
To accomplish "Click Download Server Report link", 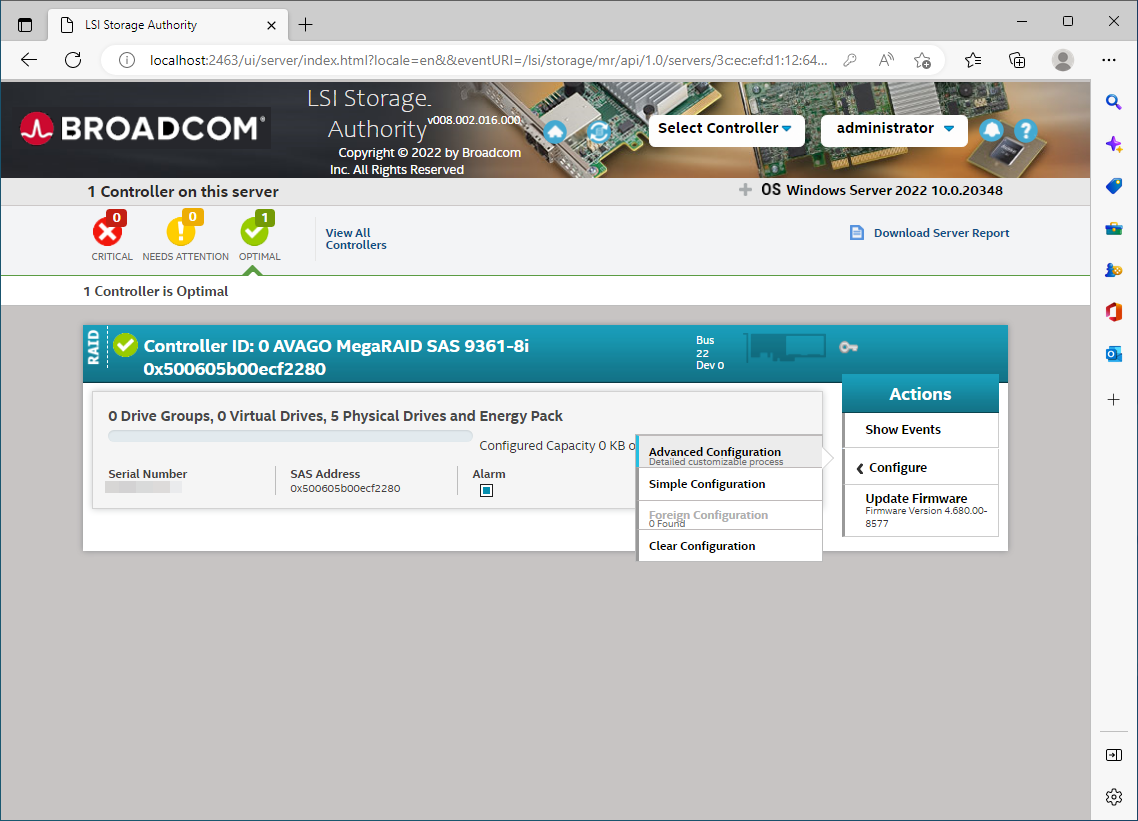I will point(941,233).
